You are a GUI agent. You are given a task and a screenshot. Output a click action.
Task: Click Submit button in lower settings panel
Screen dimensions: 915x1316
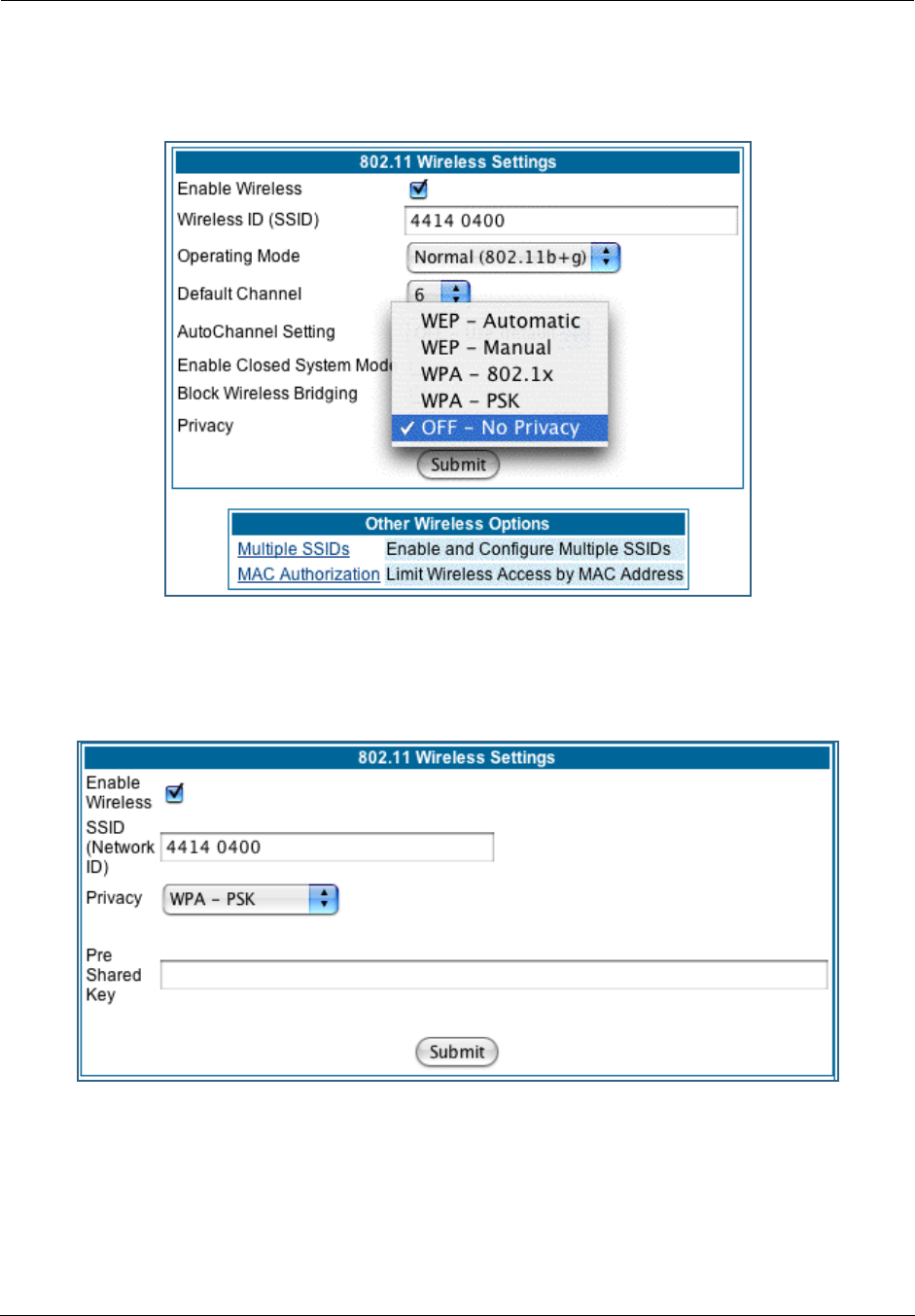pyautogui.click(x=457, y=1052)
